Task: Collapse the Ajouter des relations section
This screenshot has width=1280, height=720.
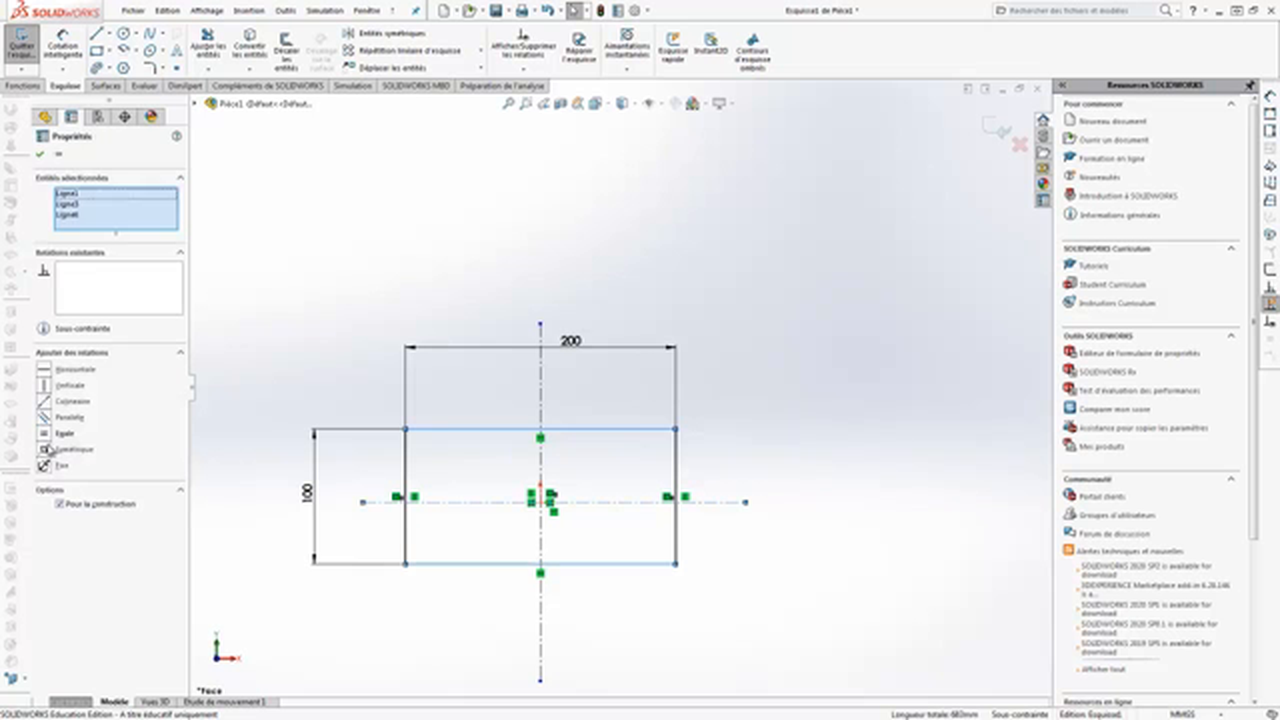Action: point(181,352)
